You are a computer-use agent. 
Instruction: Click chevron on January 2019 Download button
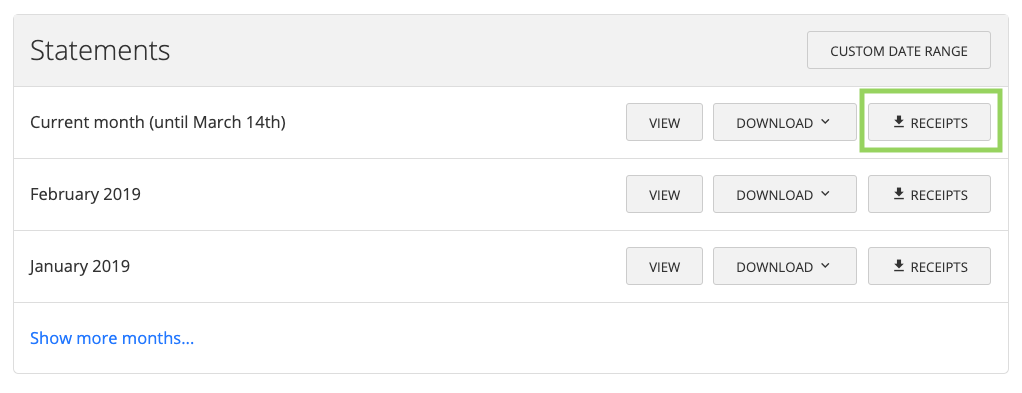825,265
